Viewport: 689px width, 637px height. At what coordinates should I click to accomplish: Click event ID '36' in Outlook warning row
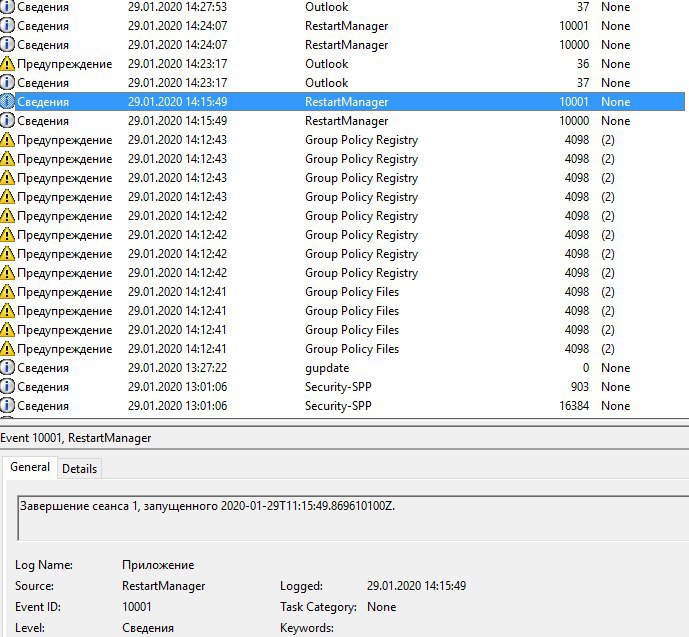coord(583,64)
